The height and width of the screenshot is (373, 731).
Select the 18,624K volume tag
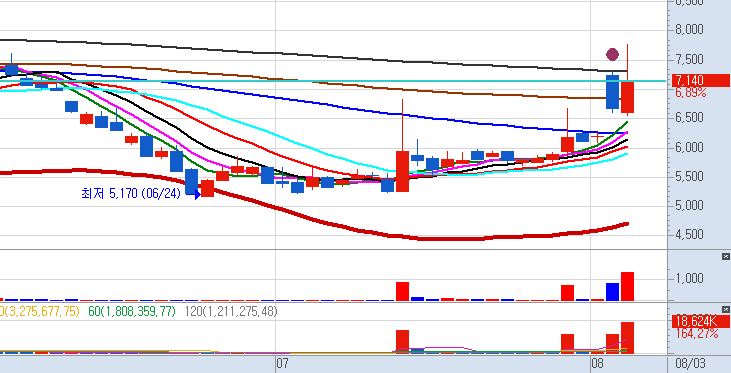click(700, 321)
